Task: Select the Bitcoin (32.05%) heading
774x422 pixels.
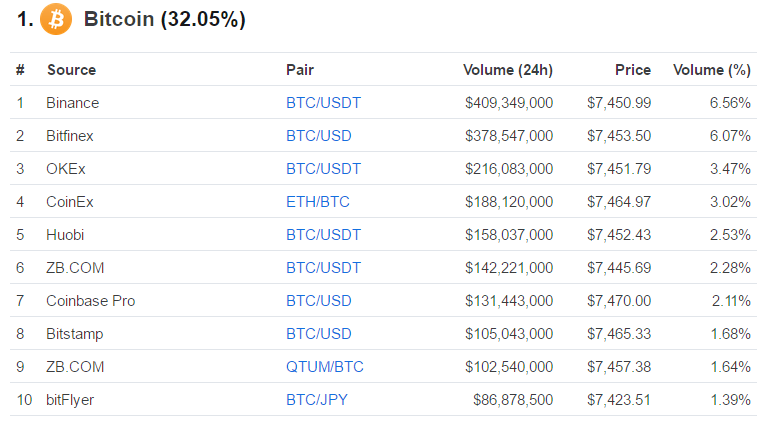Action: (164, 19)
